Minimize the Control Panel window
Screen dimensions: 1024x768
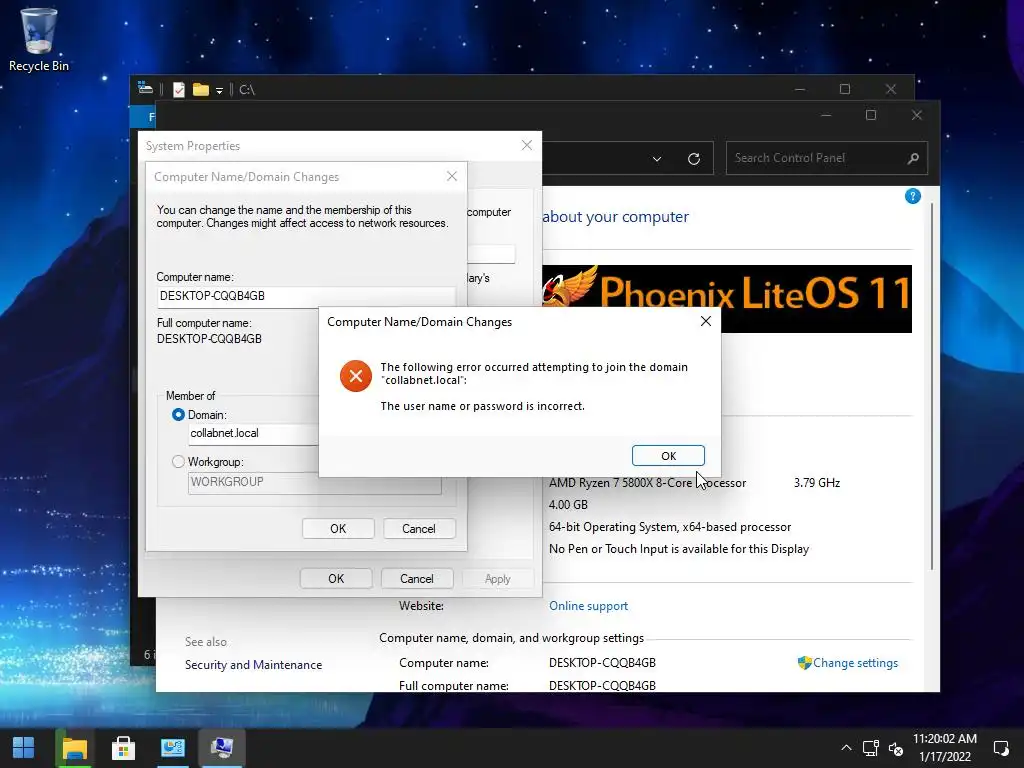[x=826, y=115]
